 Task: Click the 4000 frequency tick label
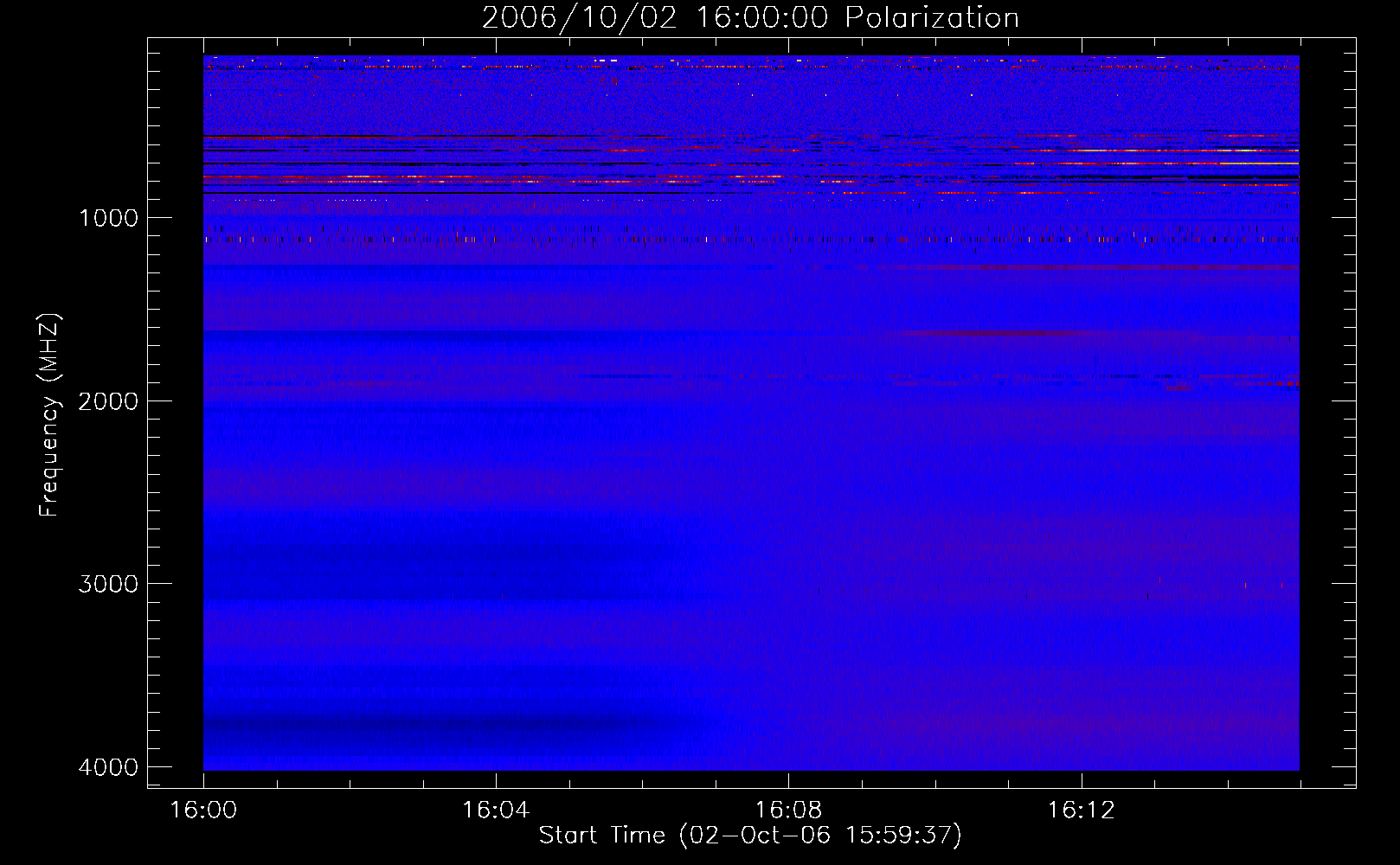109,767
